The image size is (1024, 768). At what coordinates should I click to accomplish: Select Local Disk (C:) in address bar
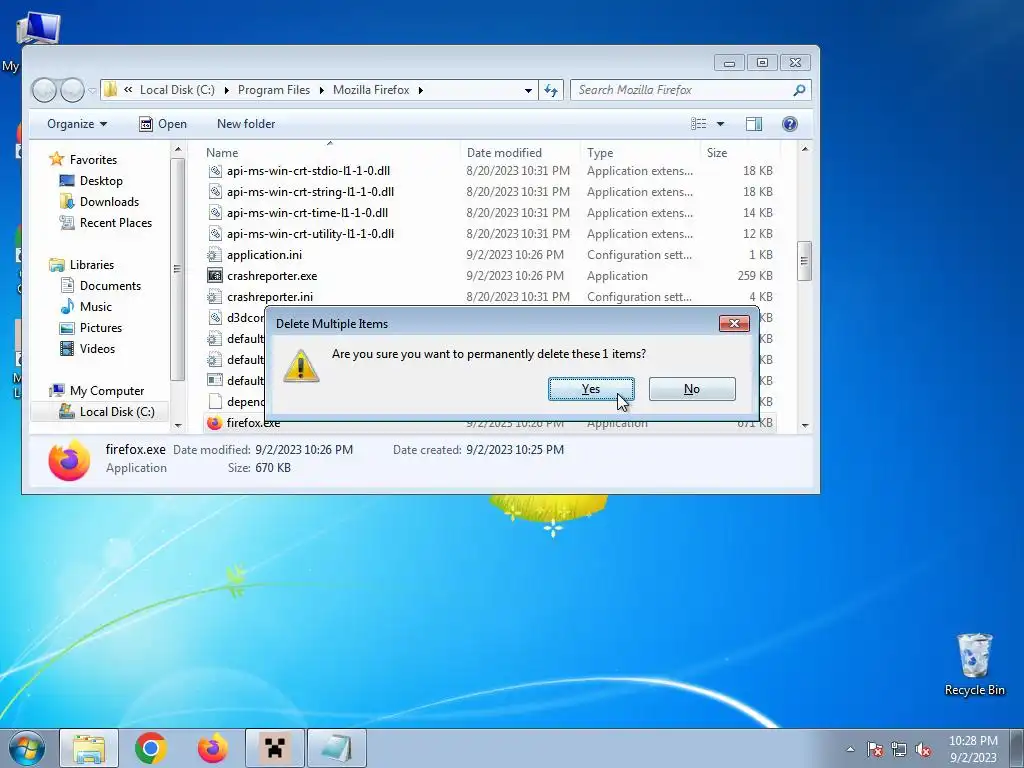(x=177, y=90)
